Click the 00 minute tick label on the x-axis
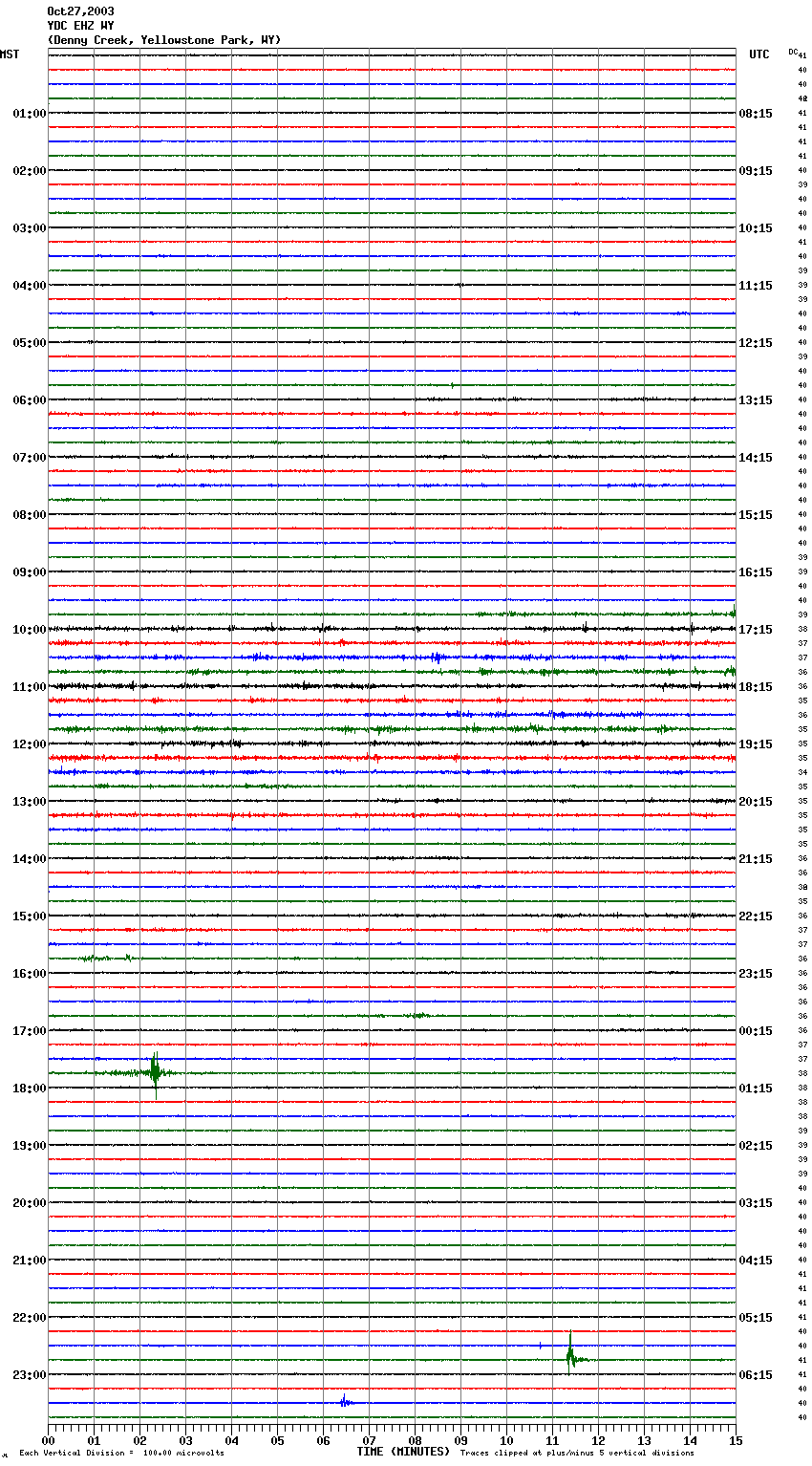This screenshot has height=1466, width=812. pos(48,1441)
